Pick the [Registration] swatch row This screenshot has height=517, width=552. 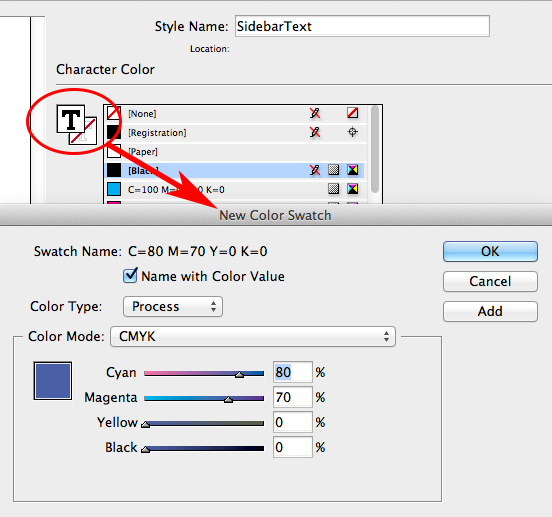236,133
